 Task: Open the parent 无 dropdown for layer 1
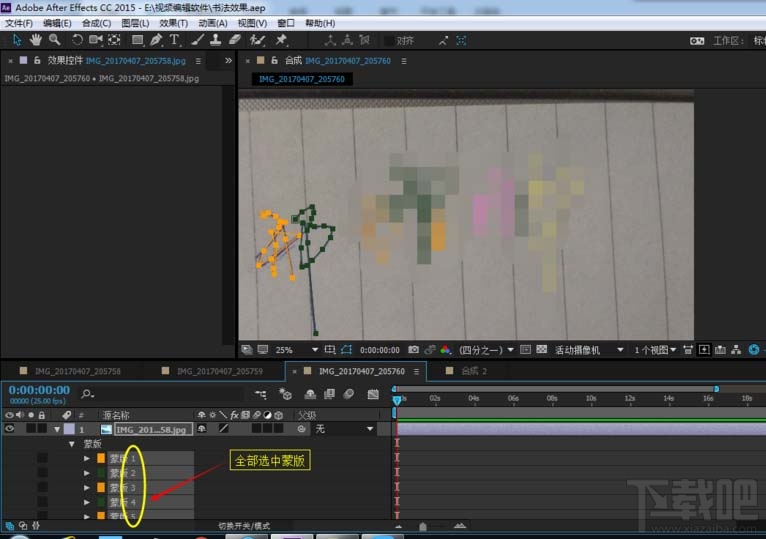[x=370, y=429]
